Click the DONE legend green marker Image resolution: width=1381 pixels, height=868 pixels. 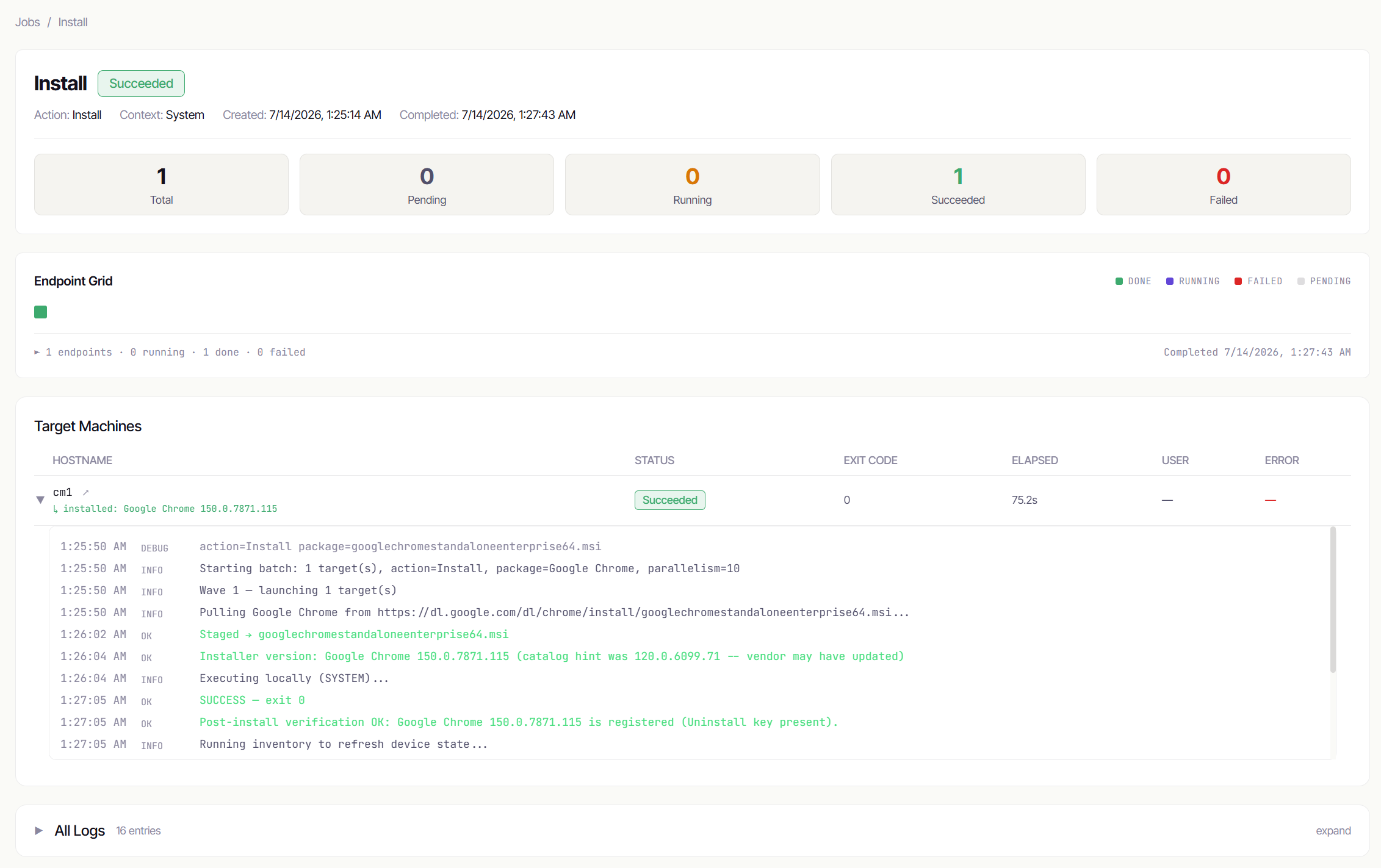[1119, 281]
